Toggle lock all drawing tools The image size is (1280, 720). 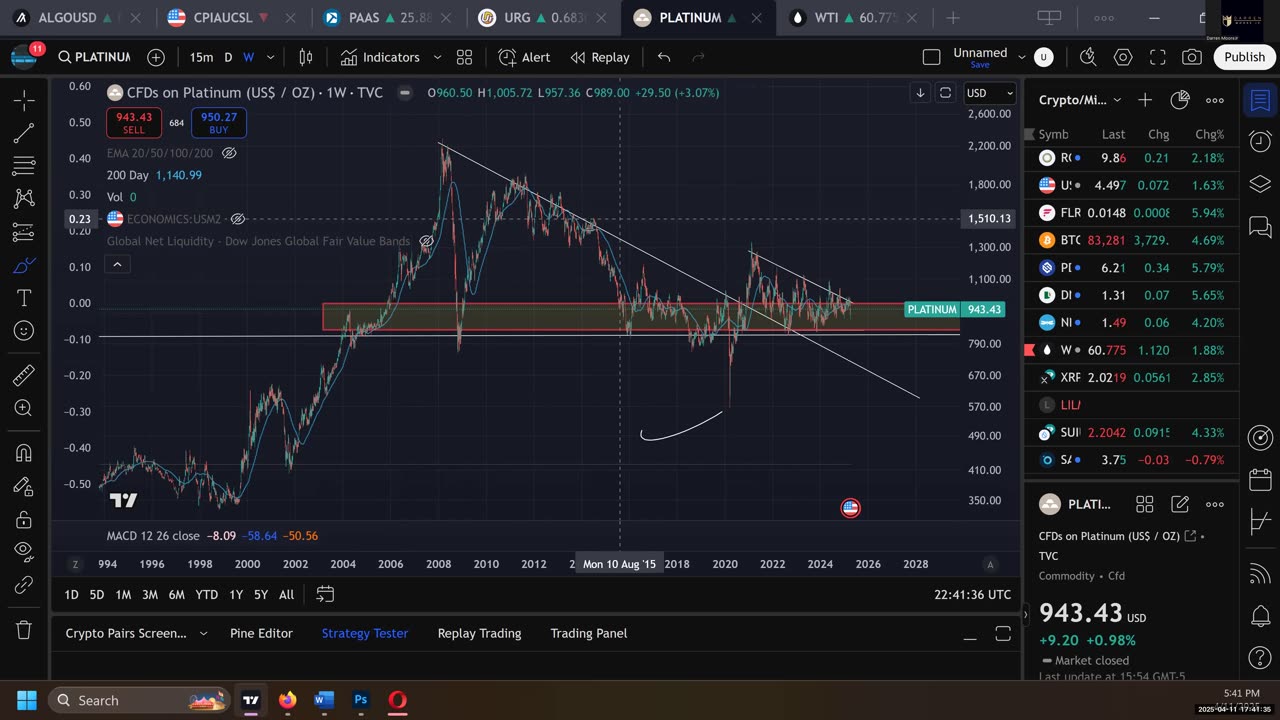(x=24, y=518)
